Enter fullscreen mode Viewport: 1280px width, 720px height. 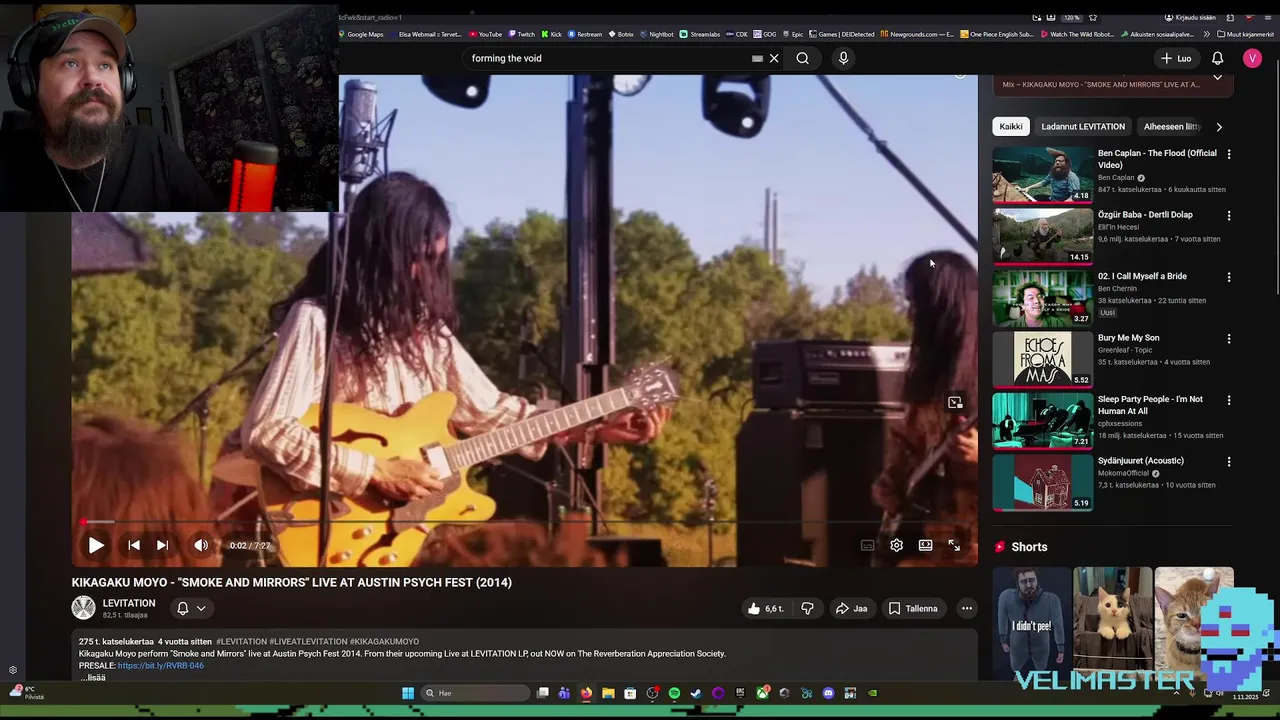click(954, 545)
